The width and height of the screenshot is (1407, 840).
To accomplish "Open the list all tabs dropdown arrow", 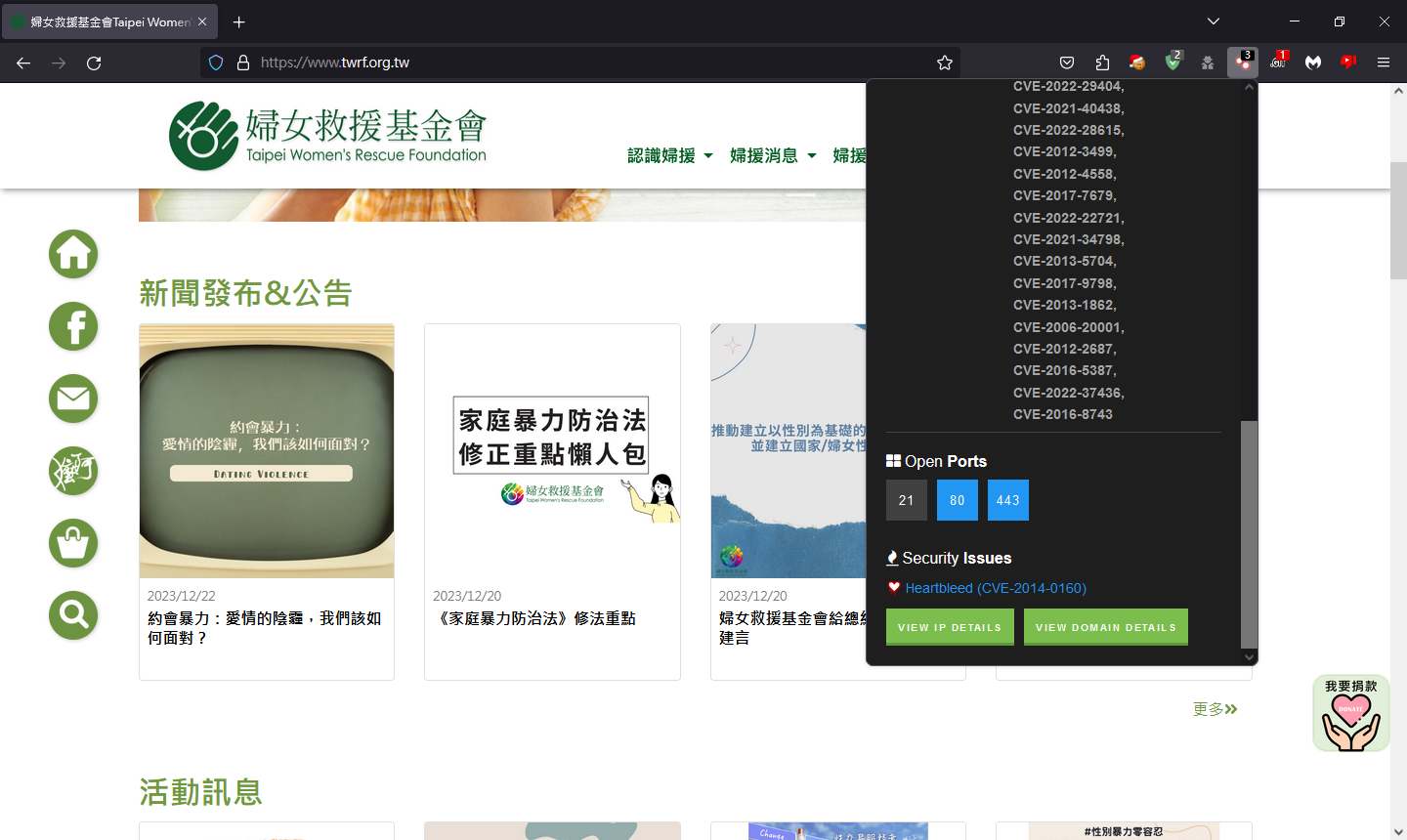I will (x=1214, y=21).
